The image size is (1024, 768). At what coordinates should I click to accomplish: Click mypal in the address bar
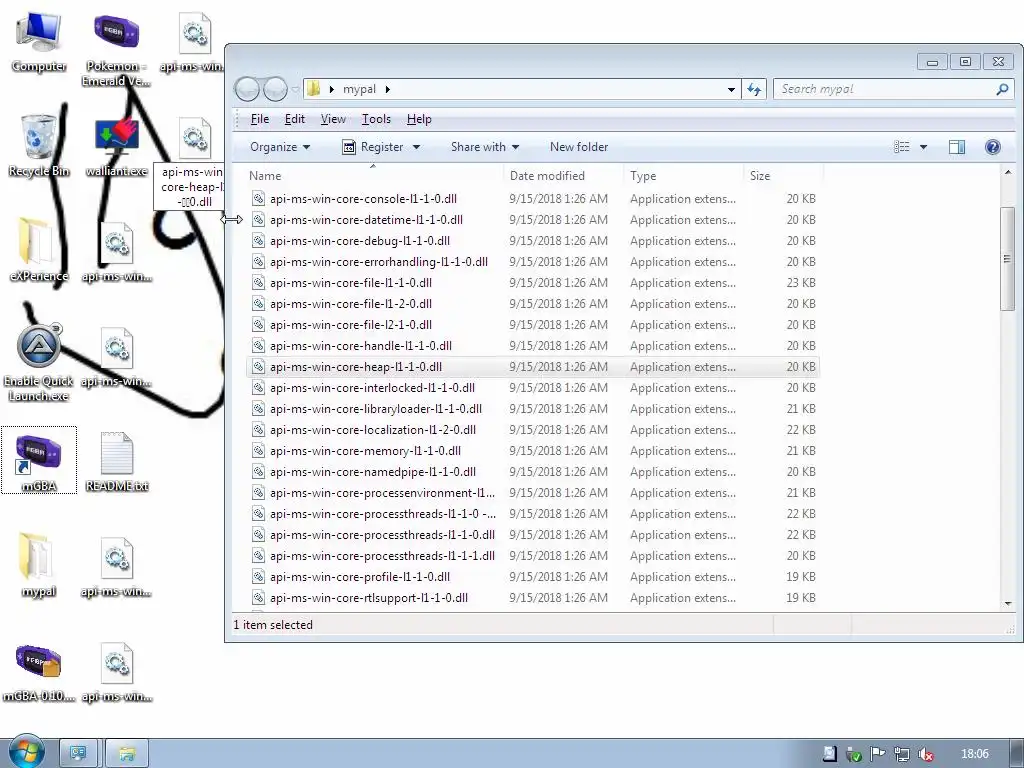[x=359, y=89]
